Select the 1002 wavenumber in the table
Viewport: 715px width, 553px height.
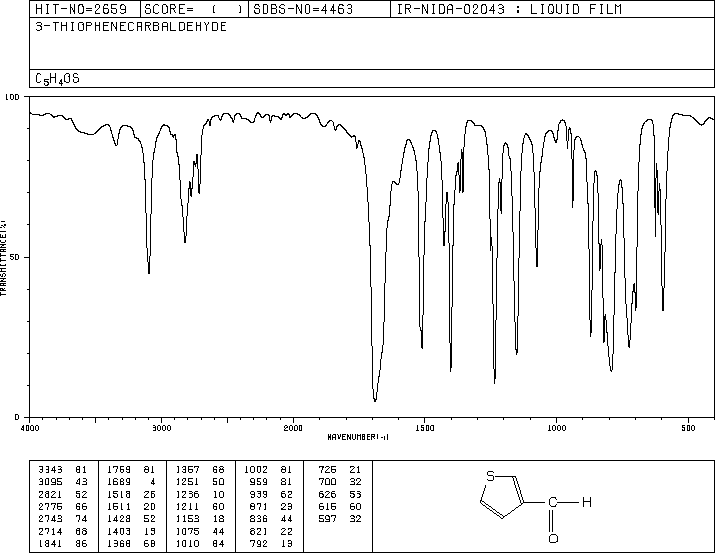click(x=256, y=470)
